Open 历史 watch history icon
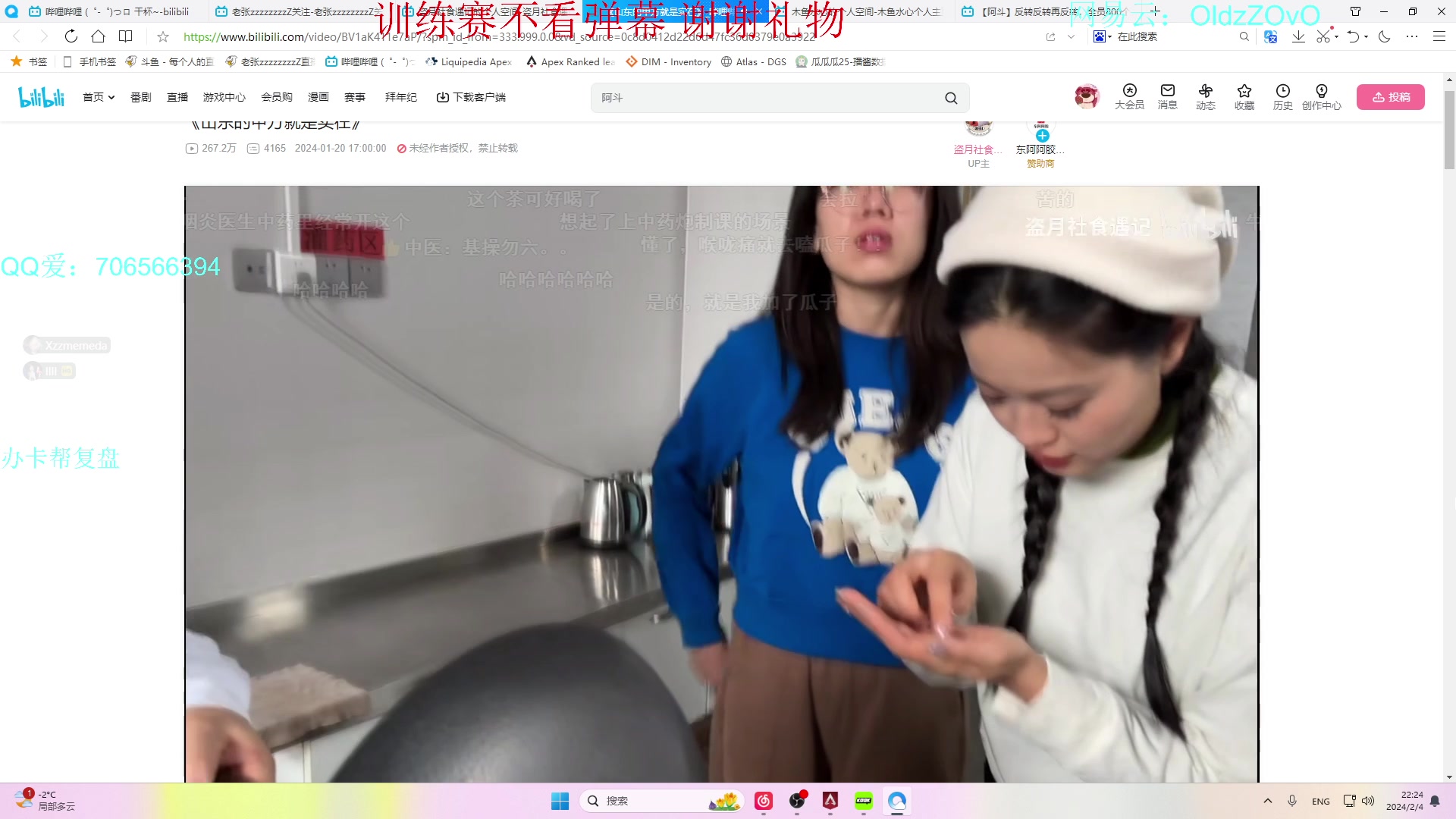This screenshot has height=819, width=1456. [1283, 97]
